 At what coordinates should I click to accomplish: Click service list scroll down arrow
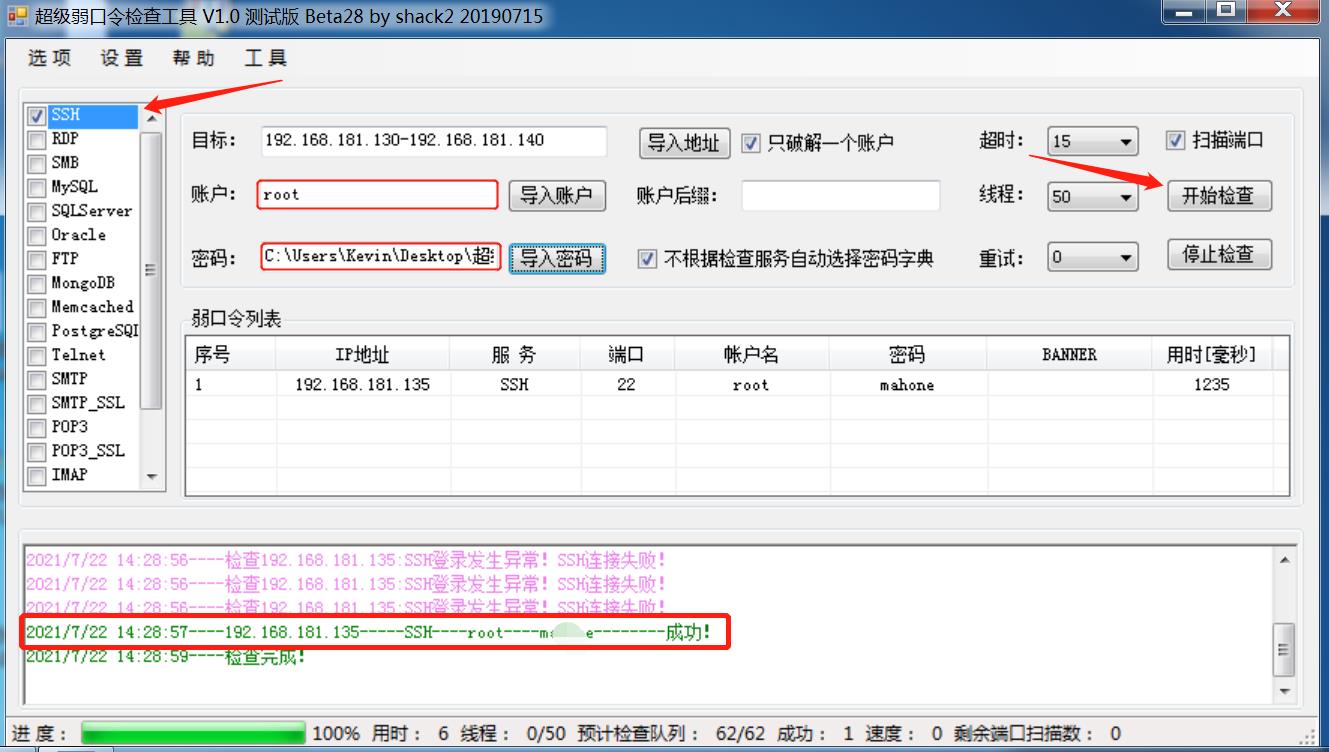coord(151,477)
